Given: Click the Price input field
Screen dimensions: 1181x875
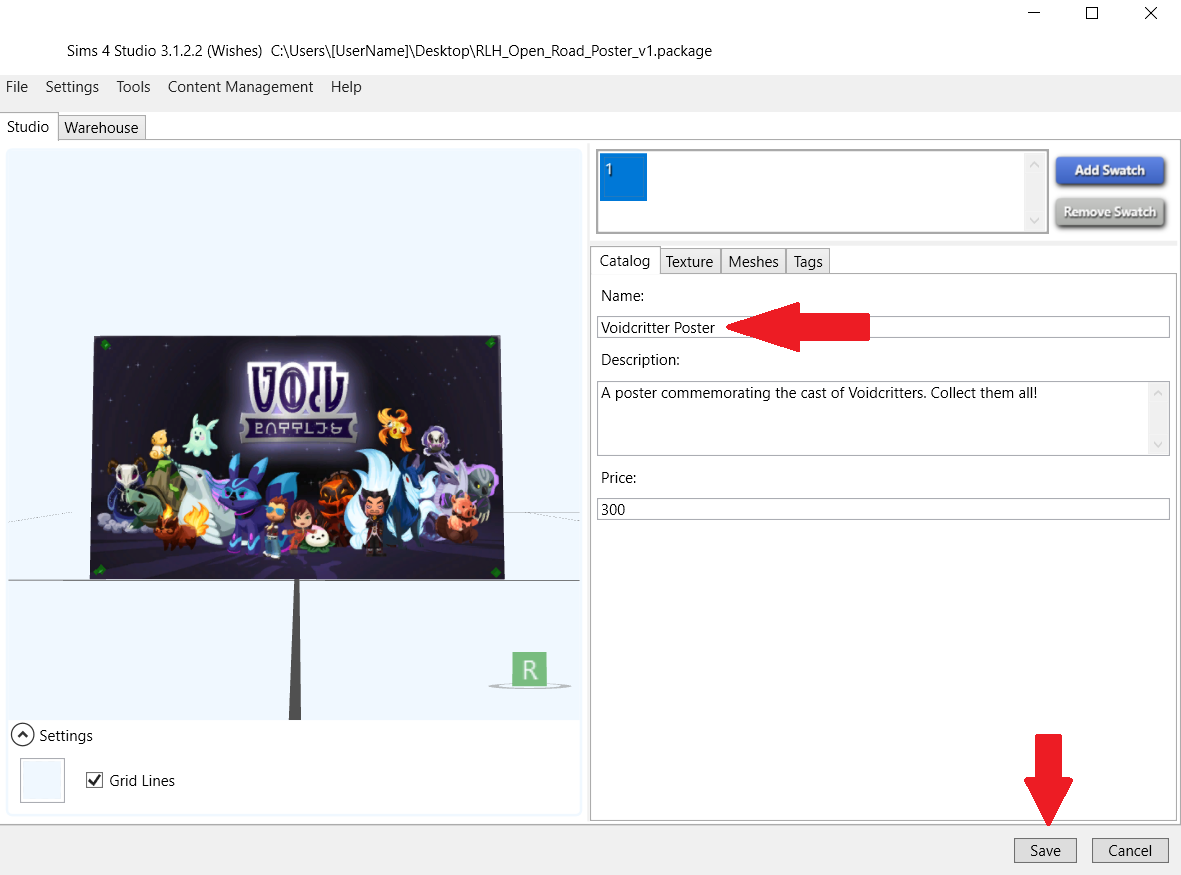Looking at the screenshot, I should pyautogui.click(x=882, y=509).
